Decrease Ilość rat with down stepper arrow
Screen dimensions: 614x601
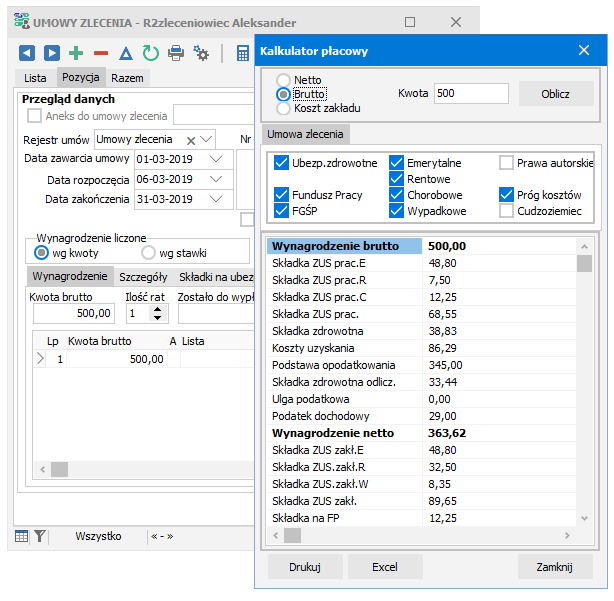(x=157, y=318)
